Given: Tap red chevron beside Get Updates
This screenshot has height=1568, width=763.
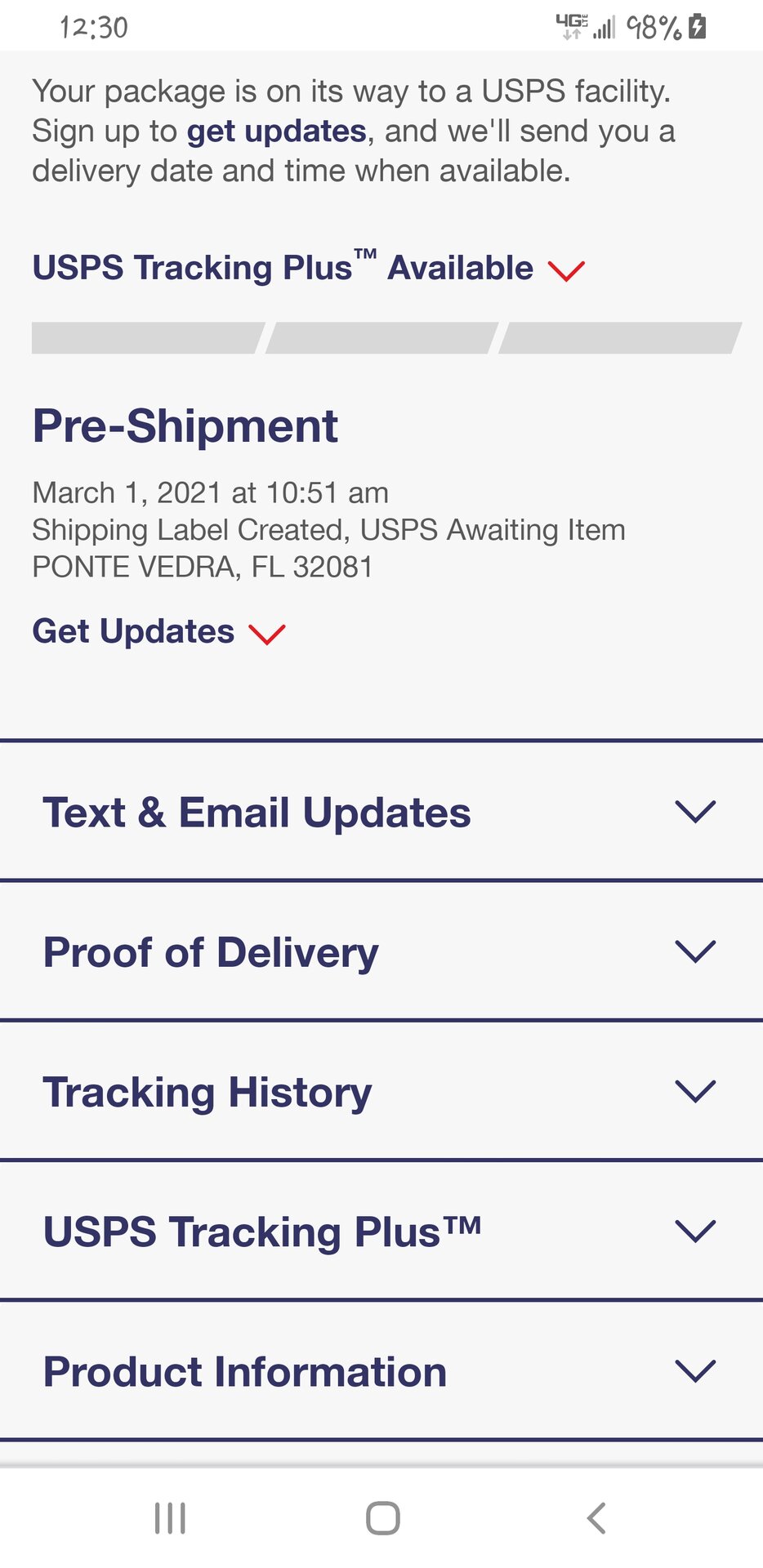Looking at the screenshot, I should click(267, 634).
